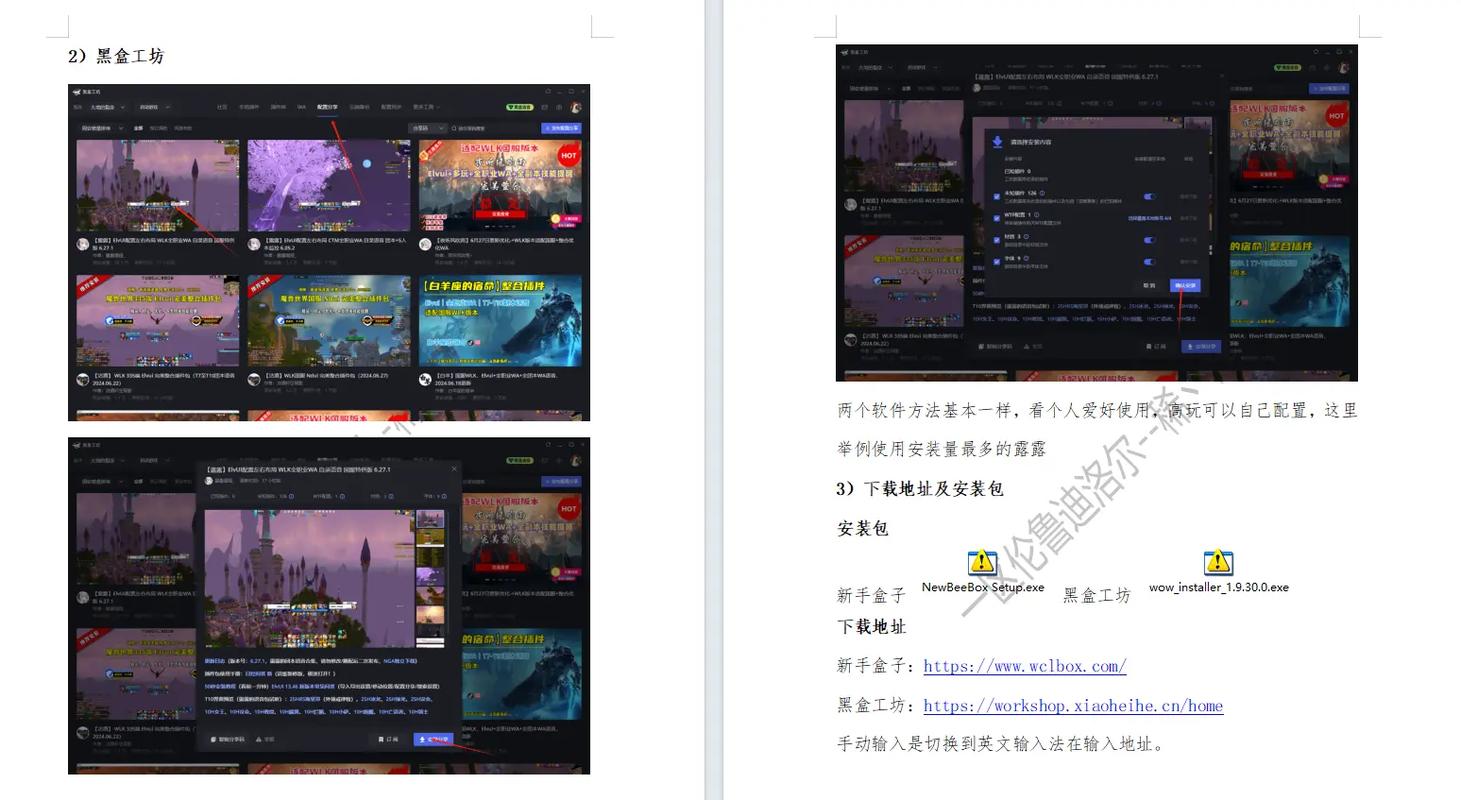The height and width of the screenshot is (800, 1461).
Task: Click 订阅 in the ElvUI preview dialog
Action: tap(388, 739)
